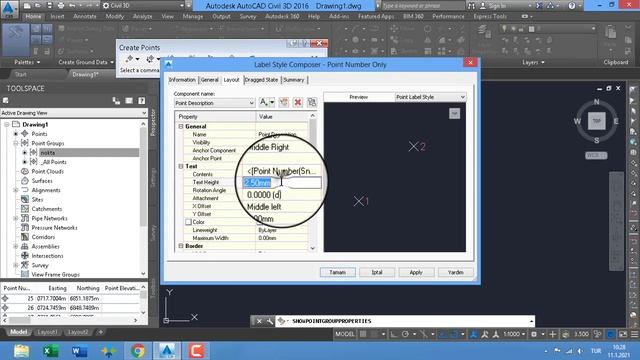Select Point Clouds in the Prospector tree
This screenshot has width=640, height=360.
coord(48,171)
